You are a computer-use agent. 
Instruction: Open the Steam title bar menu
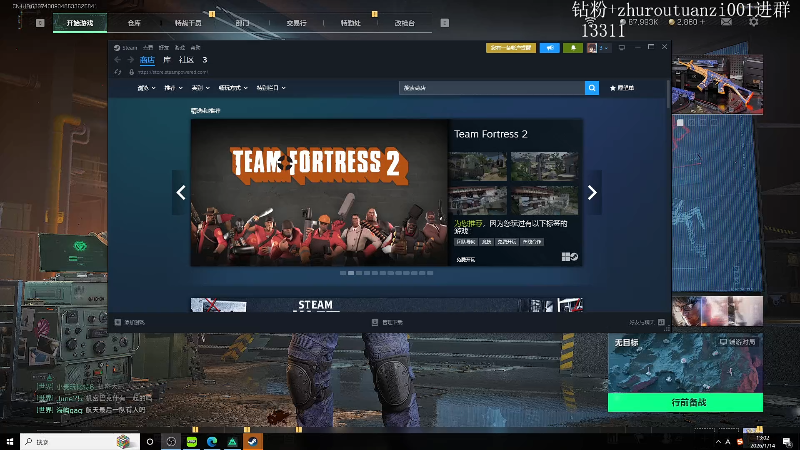[130, 47]
